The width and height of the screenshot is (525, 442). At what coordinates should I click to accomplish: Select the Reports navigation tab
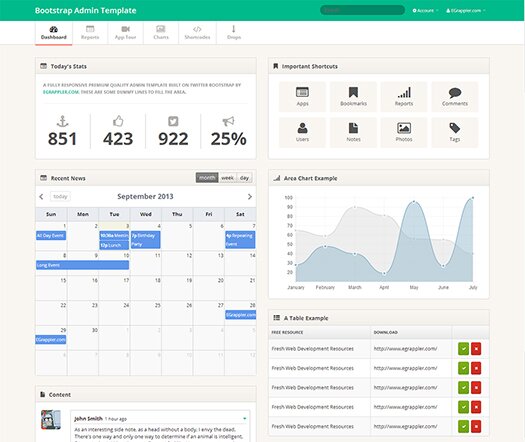90,33
